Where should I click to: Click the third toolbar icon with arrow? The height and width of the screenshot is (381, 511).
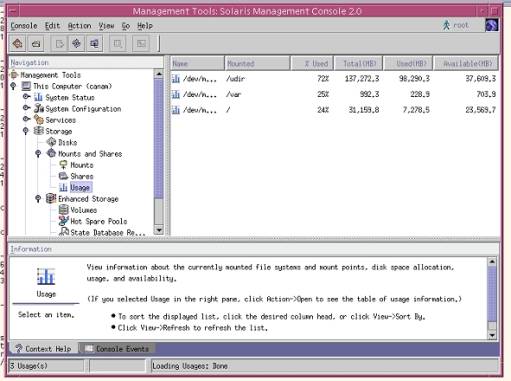59,43
